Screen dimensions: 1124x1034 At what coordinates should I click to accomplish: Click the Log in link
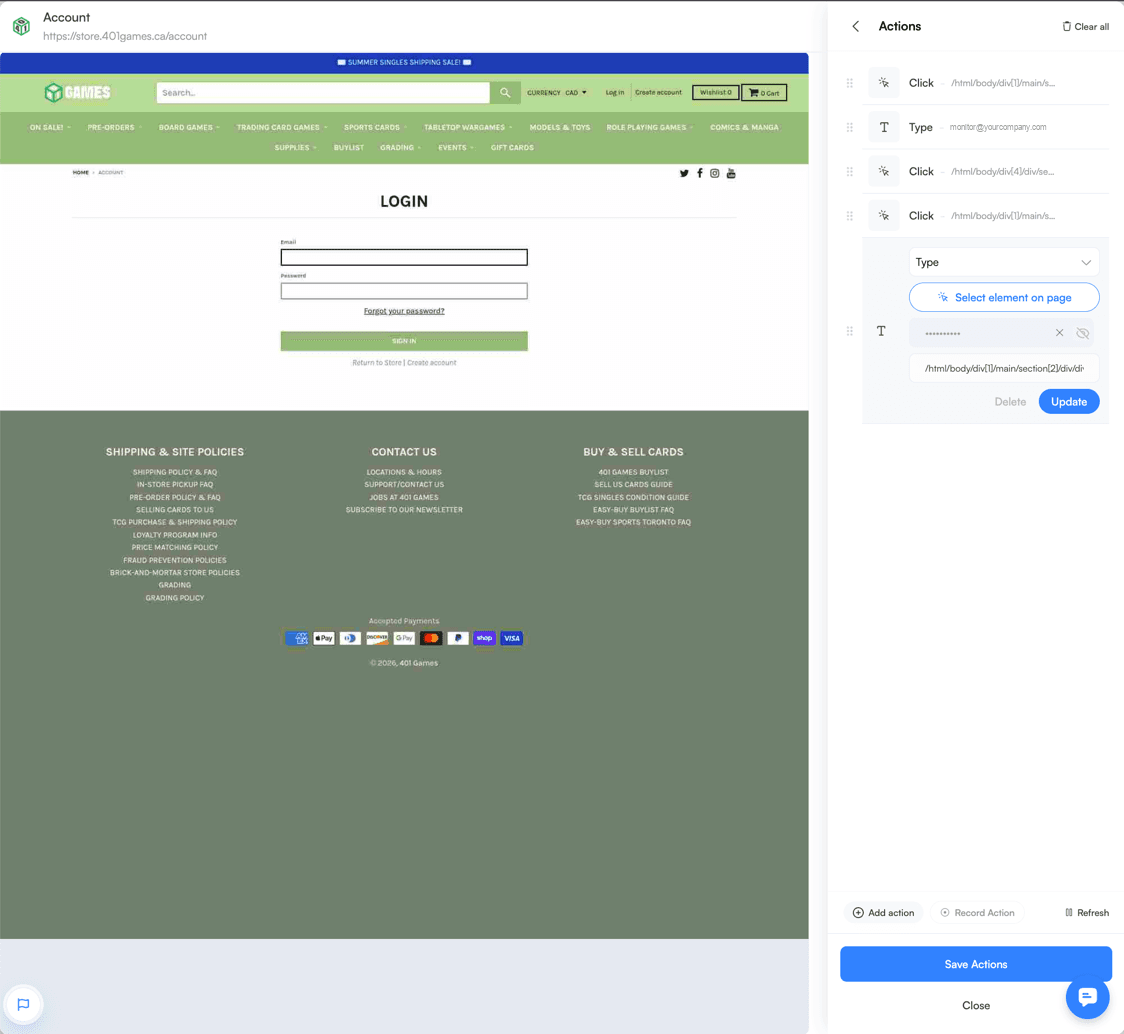pyautogui.click(x=614, y=93)
